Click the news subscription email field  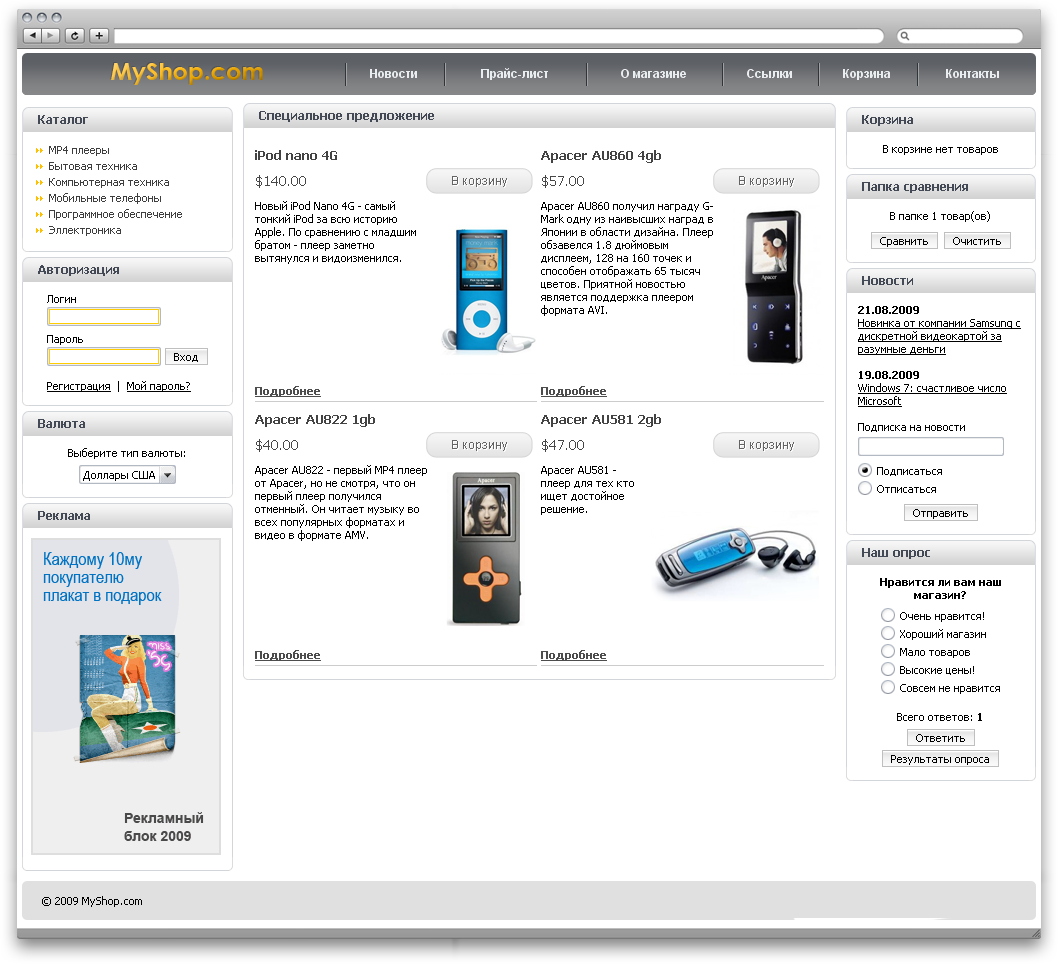coord(930,446)
